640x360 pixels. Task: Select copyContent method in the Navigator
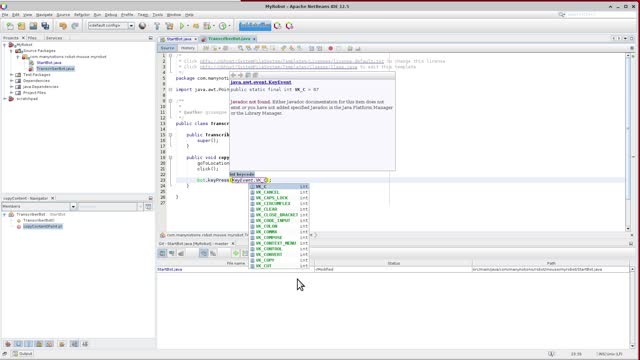click(42, 227)
